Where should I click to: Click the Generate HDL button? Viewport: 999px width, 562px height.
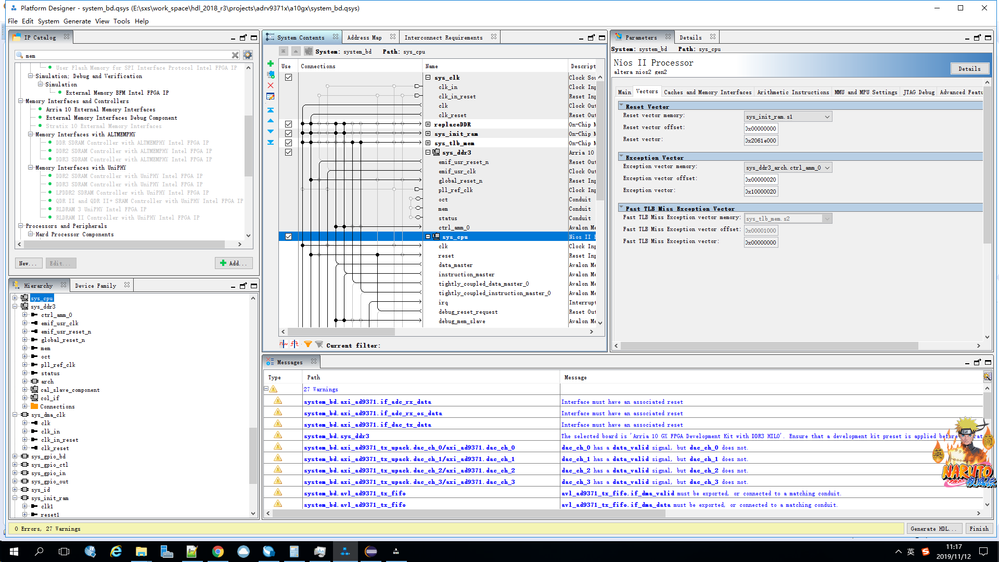coord(931,529)
